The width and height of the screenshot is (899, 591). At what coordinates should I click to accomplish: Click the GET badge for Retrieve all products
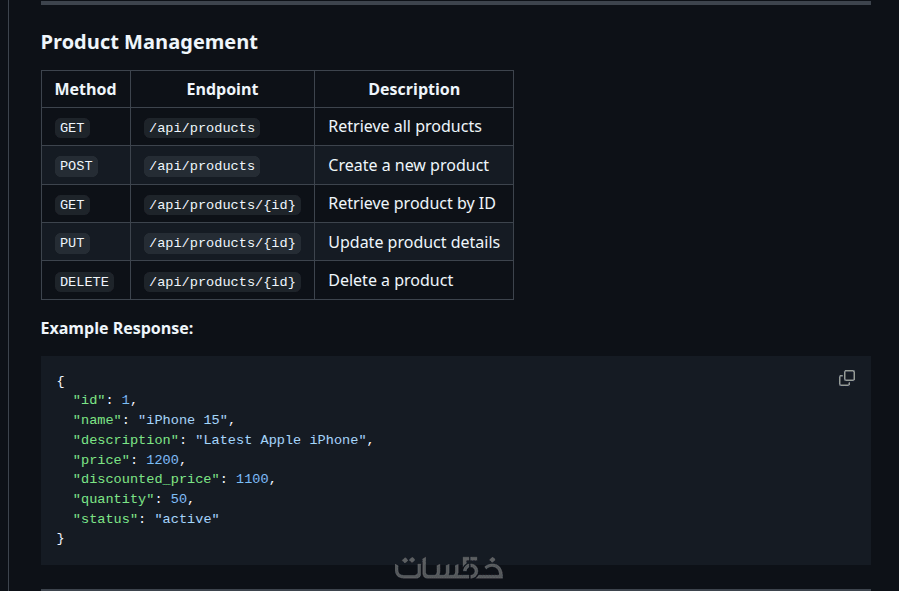(73, 128)
